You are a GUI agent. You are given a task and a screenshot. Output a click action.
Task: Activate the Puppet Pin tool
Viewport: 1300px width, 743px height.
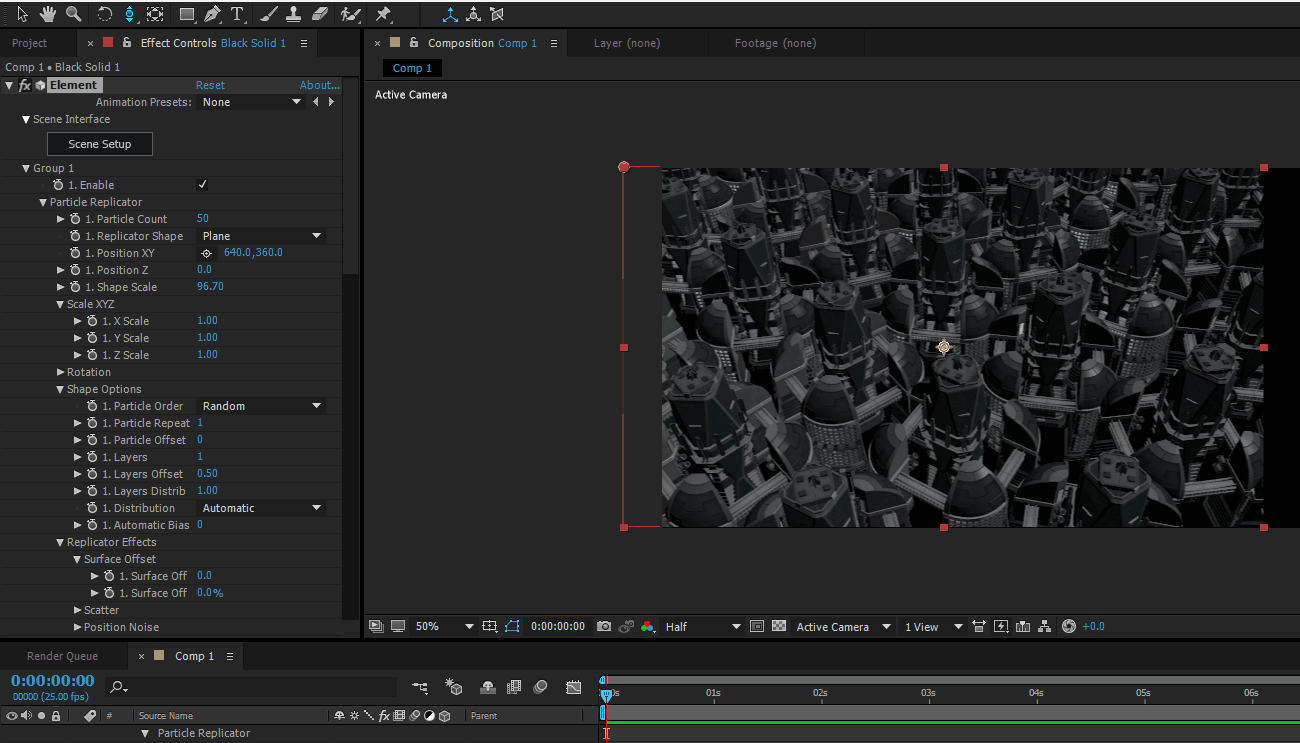coord(383,14)
